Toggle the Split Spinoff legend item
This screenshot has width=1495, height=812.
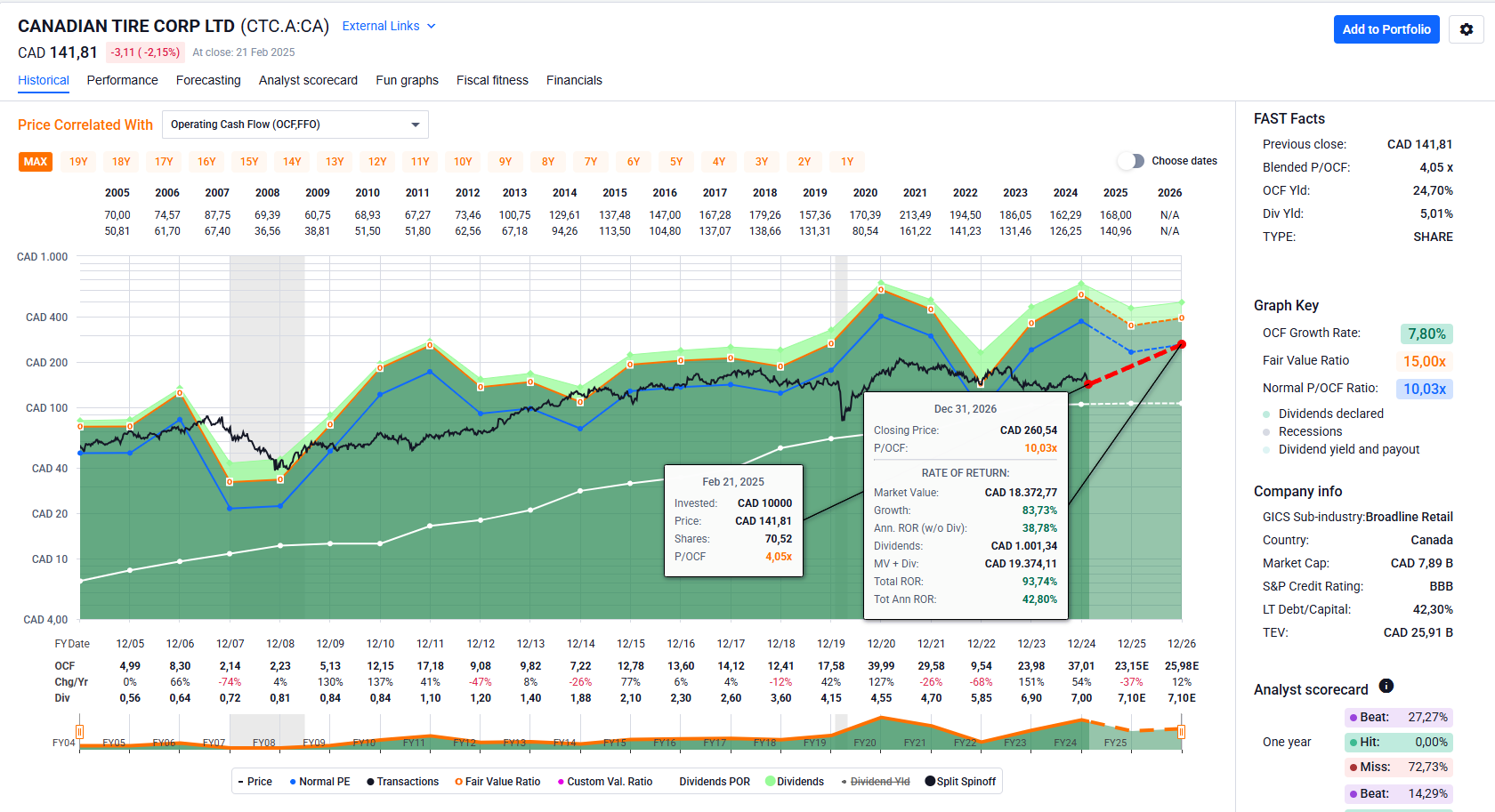(960, 782)
